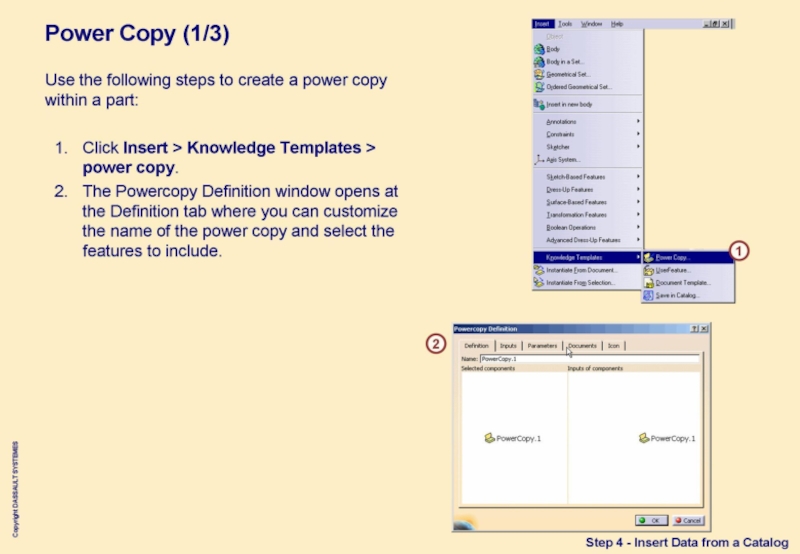The width and height of the screenshot is (800, 554).
Task: Click OK in Powercopy Definition dialog
Action: point(651,520)
